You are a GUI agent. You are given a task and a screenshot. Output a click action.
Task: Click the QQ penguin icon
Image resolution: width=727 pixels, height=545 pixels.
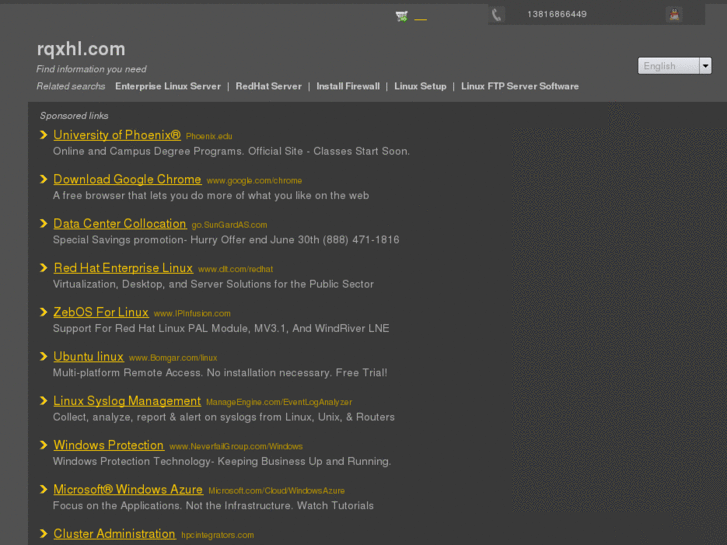click(675, 15)
